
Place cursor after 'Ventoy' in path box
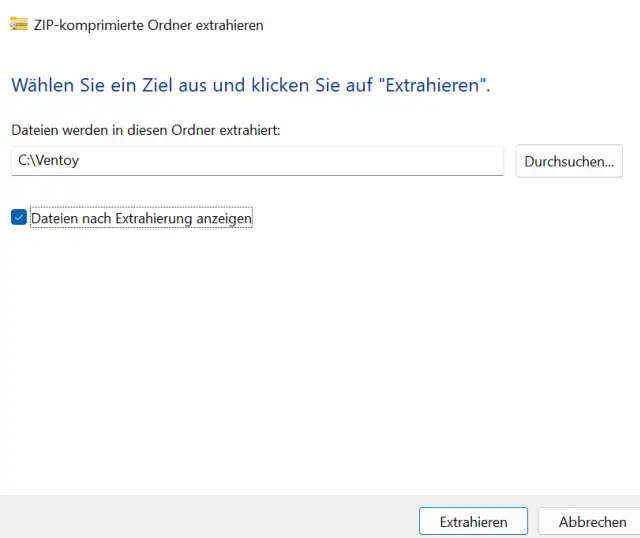coord(80,160)
